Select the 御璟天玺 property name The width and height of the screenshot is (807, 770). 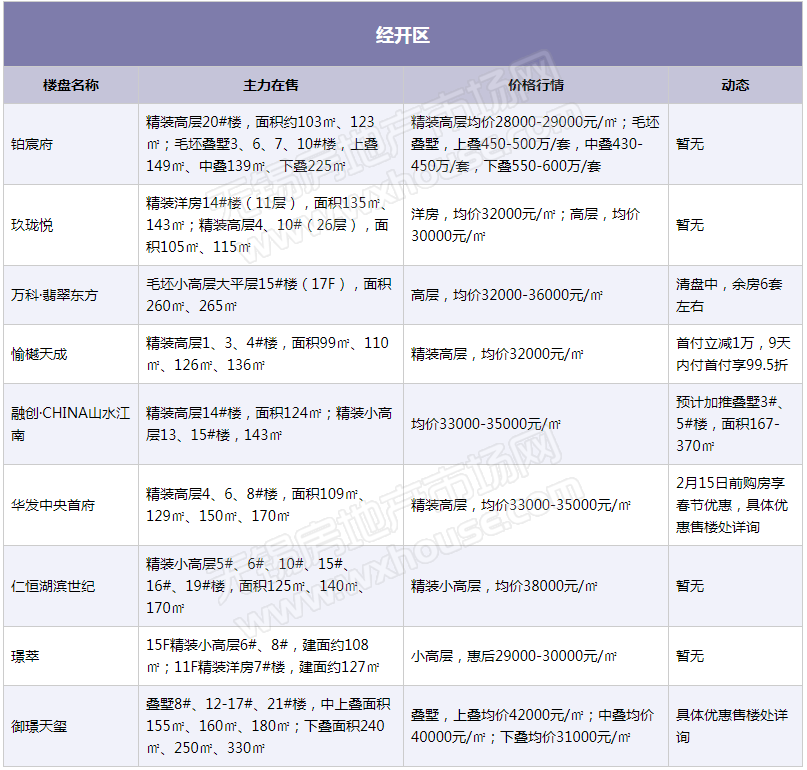(x=39, y=726)
